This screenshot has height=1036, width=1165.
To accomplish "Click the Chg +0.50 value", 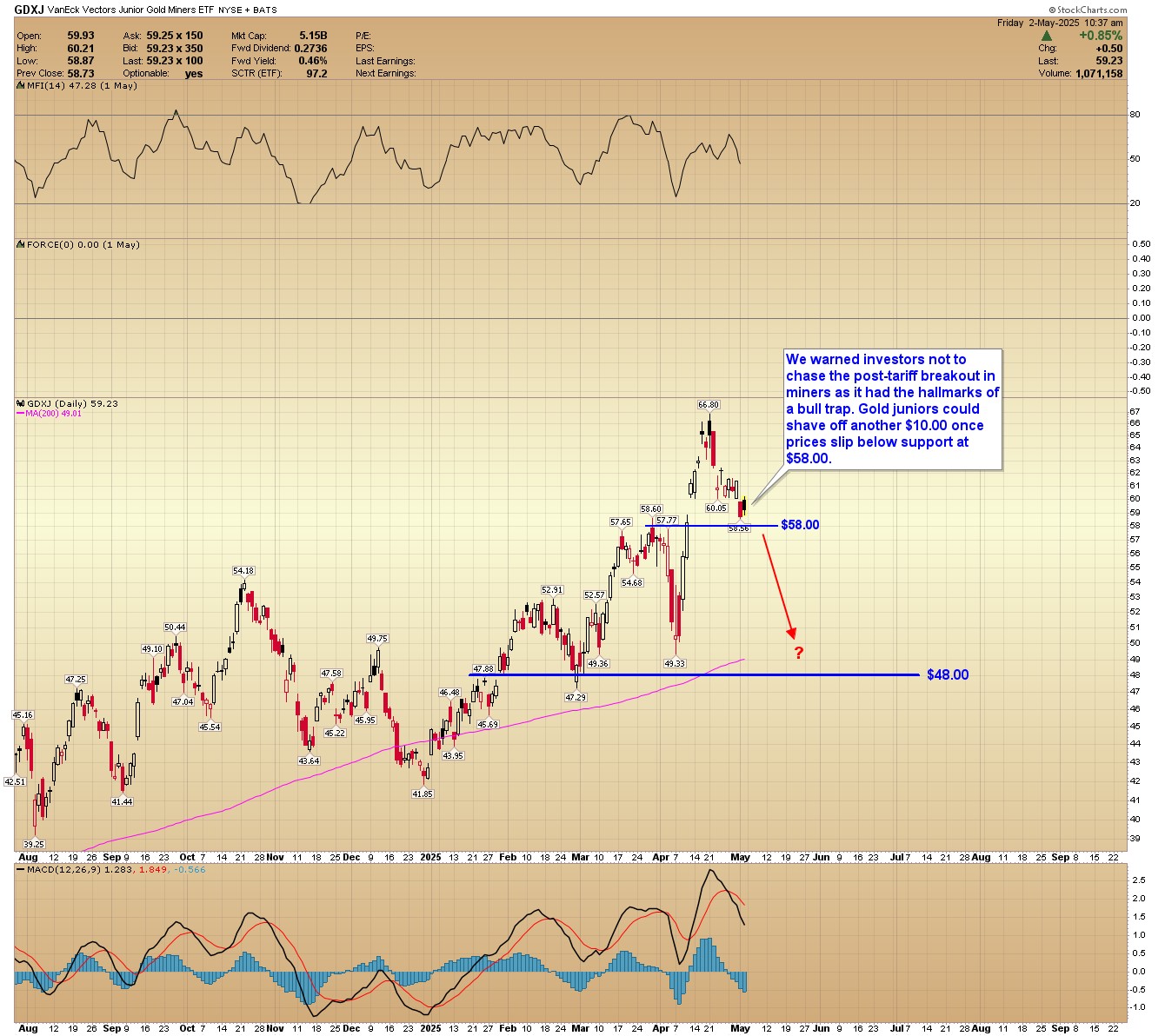I will click(1109, 49).
